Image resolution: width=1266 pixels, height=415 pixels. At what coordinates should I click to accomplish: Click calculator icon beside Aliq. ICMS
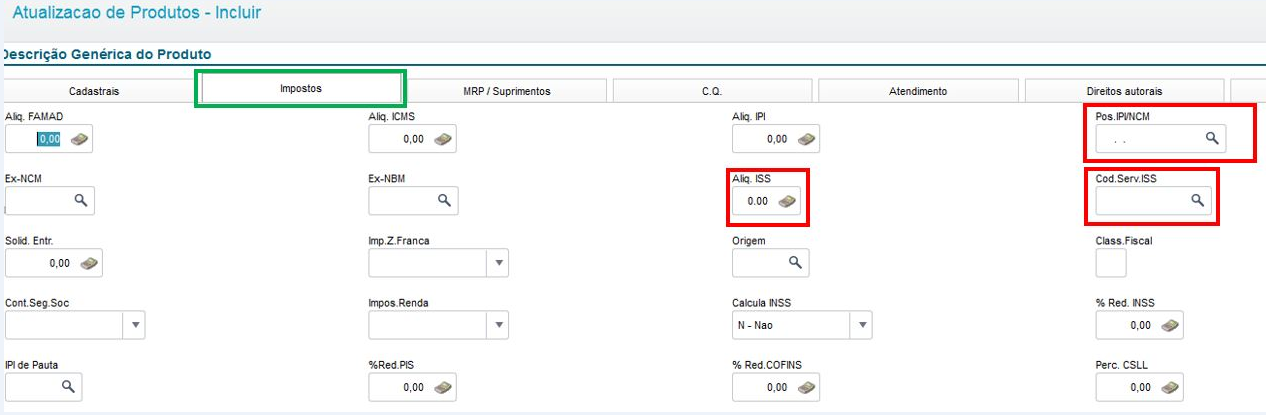(443, 140)
